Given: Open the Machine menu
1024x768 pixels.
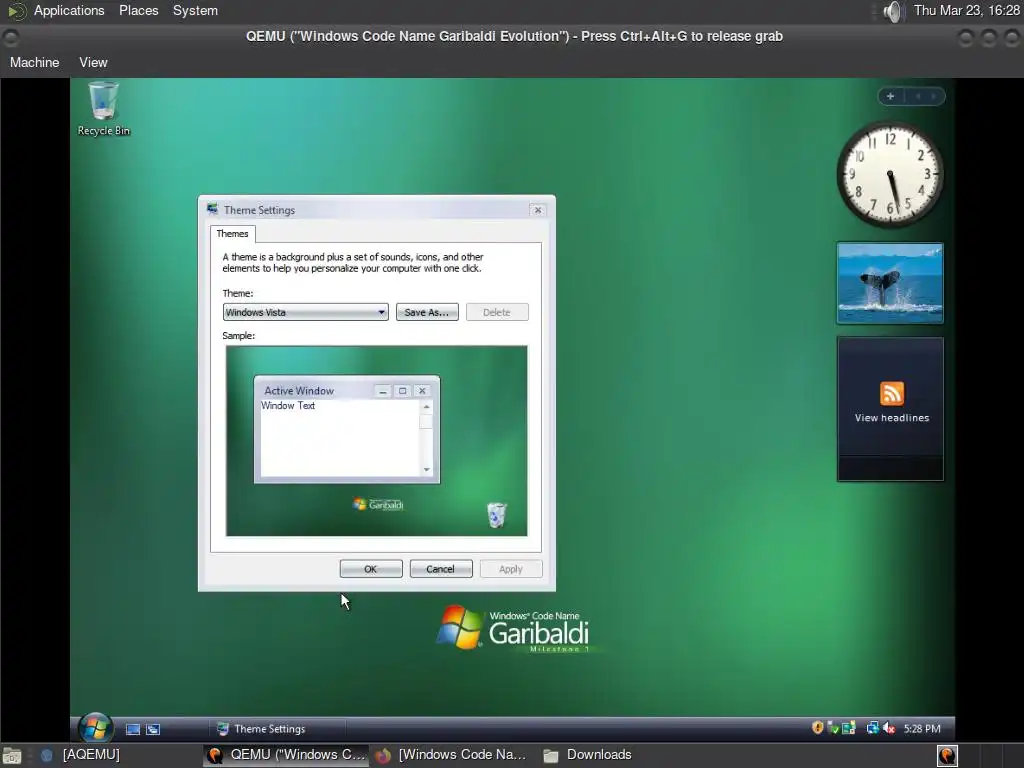Looking at the screenshot, I should (x=35, y=63).
